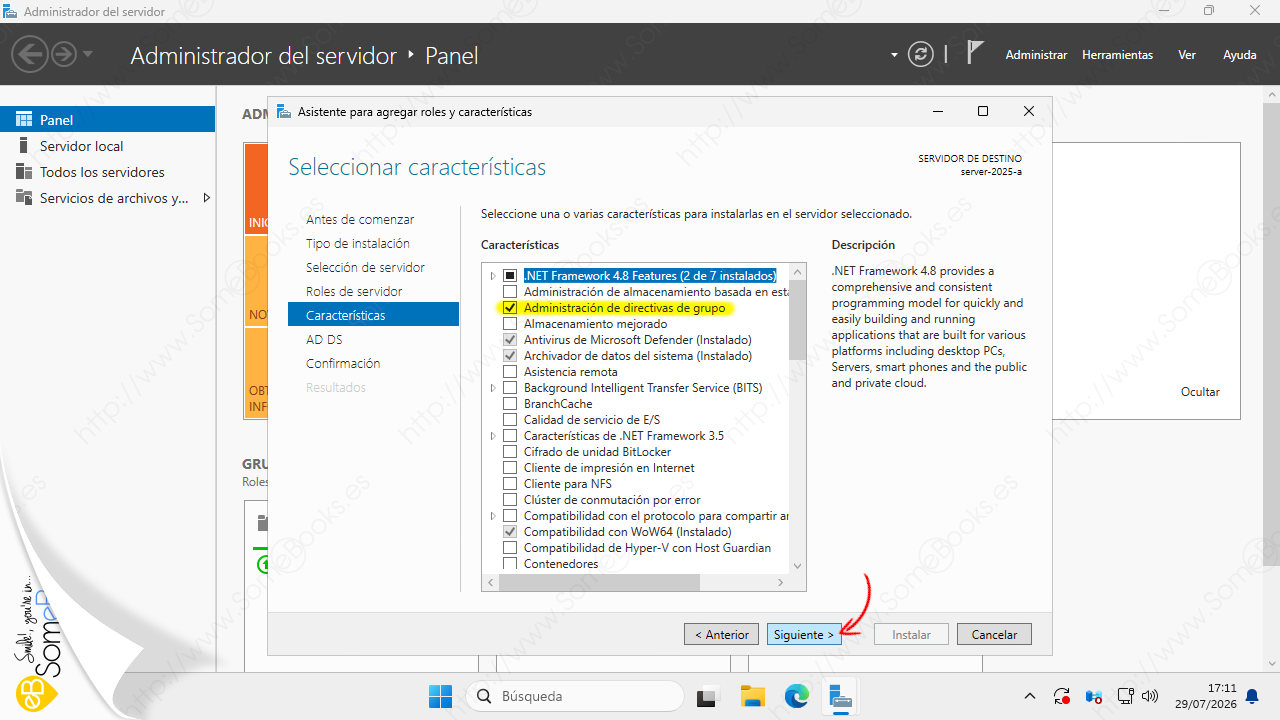Enable the BranchCache feature checkbox
1280x720 pixels.
point(510,404)
